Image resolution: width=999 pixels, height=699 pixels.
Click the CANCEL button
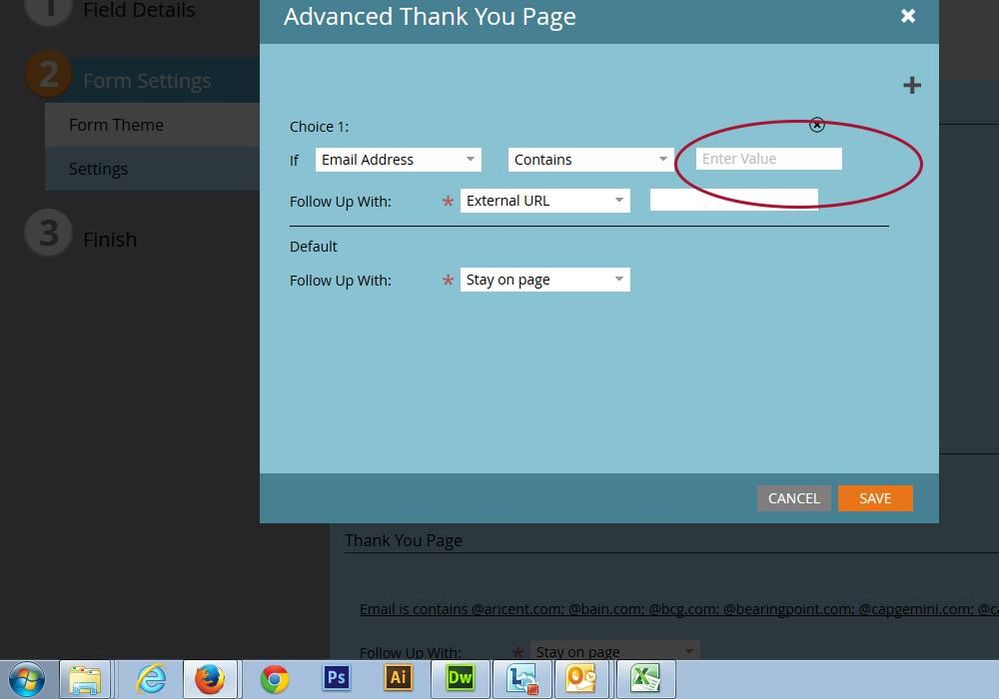[793, 498]
